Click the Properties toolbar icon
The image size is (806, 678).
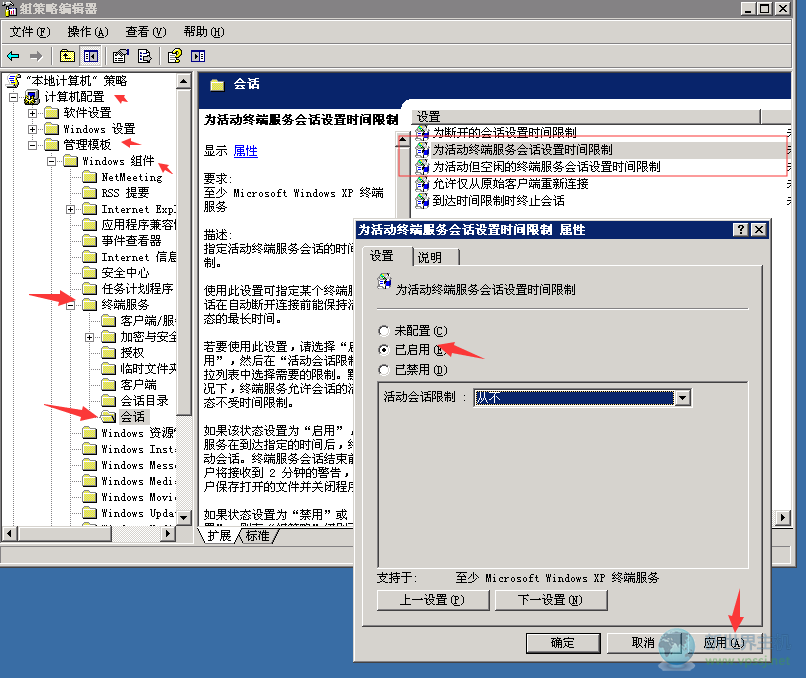pos(121,56)
